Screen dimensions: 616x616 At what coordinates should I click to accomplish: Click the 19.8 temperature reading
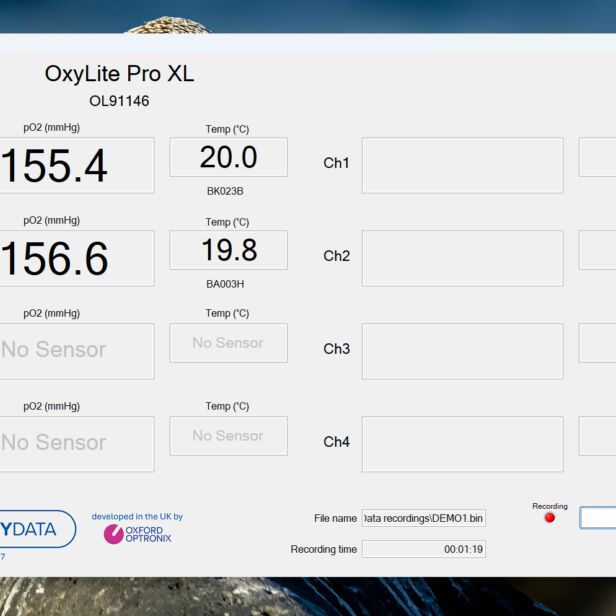pos(228,250)
